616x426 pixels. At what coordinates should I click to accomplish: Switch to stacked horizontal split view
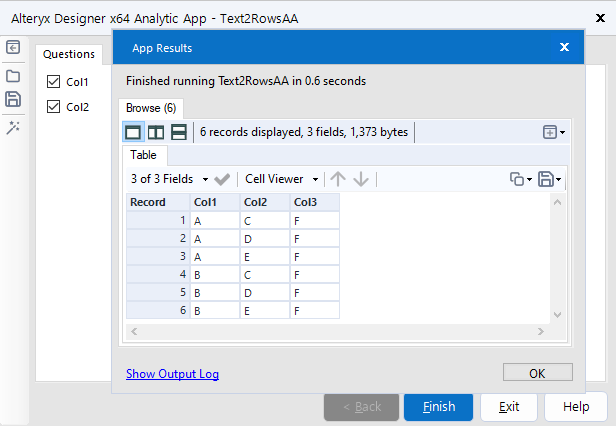[x=179, y=132]
